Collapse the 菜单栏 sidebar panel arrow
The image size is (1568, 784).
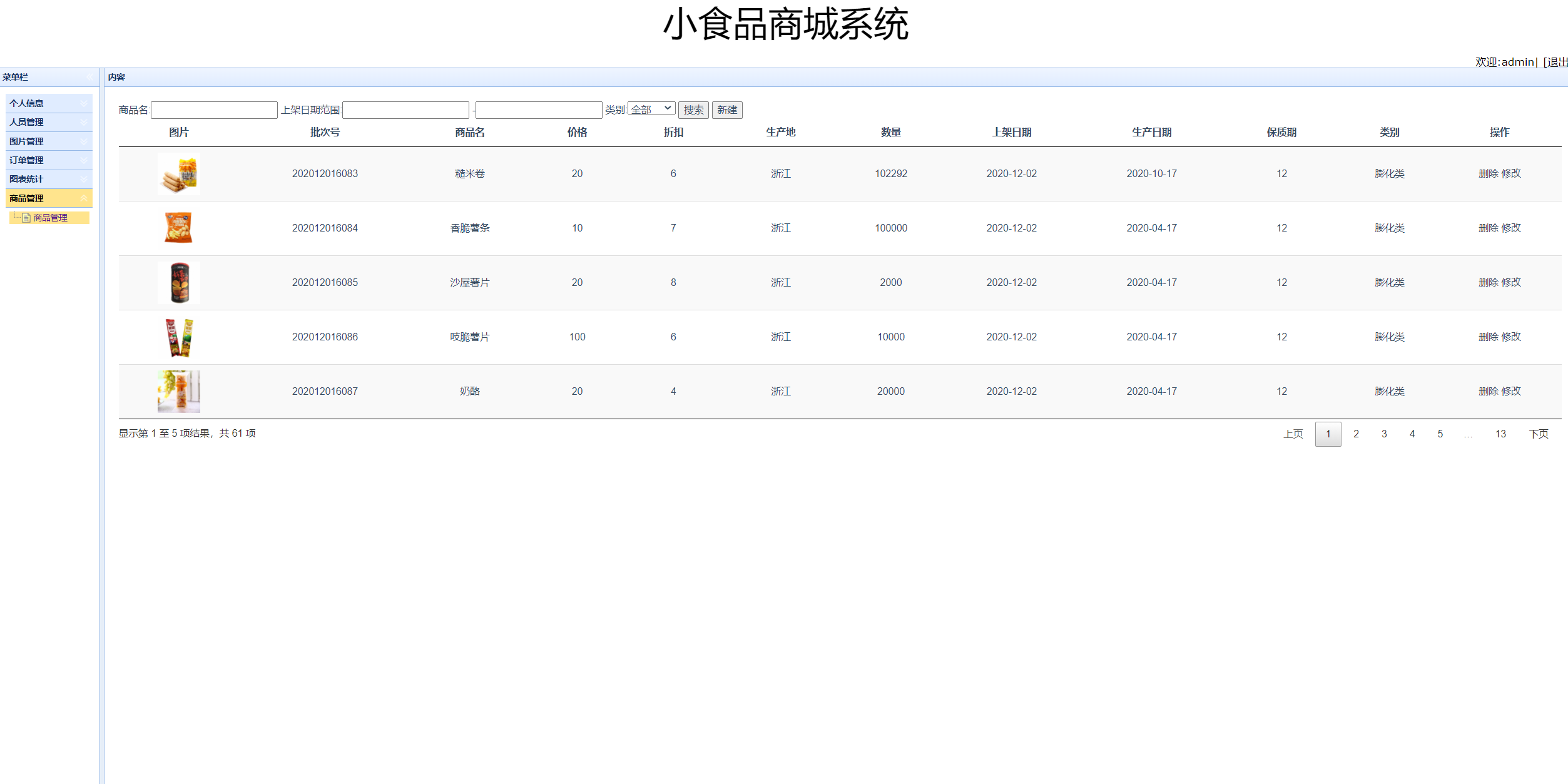click(90, 77)
